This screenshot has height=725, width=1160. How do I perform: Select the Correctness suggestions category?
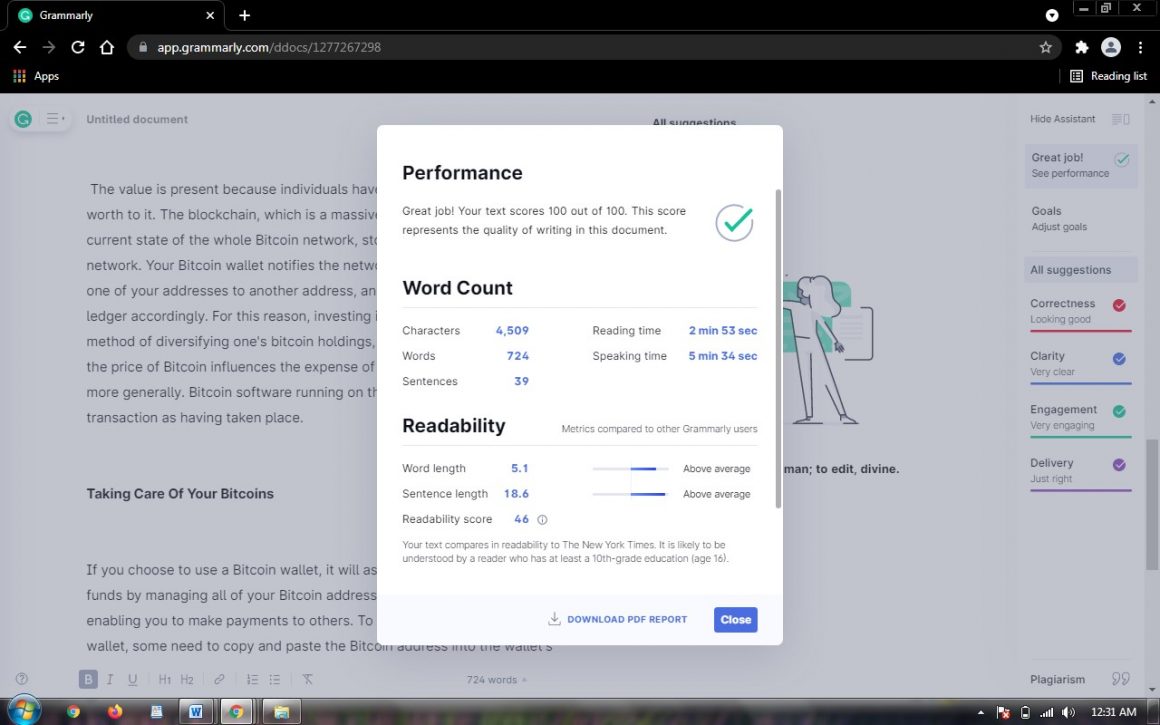pos(1079,311)
